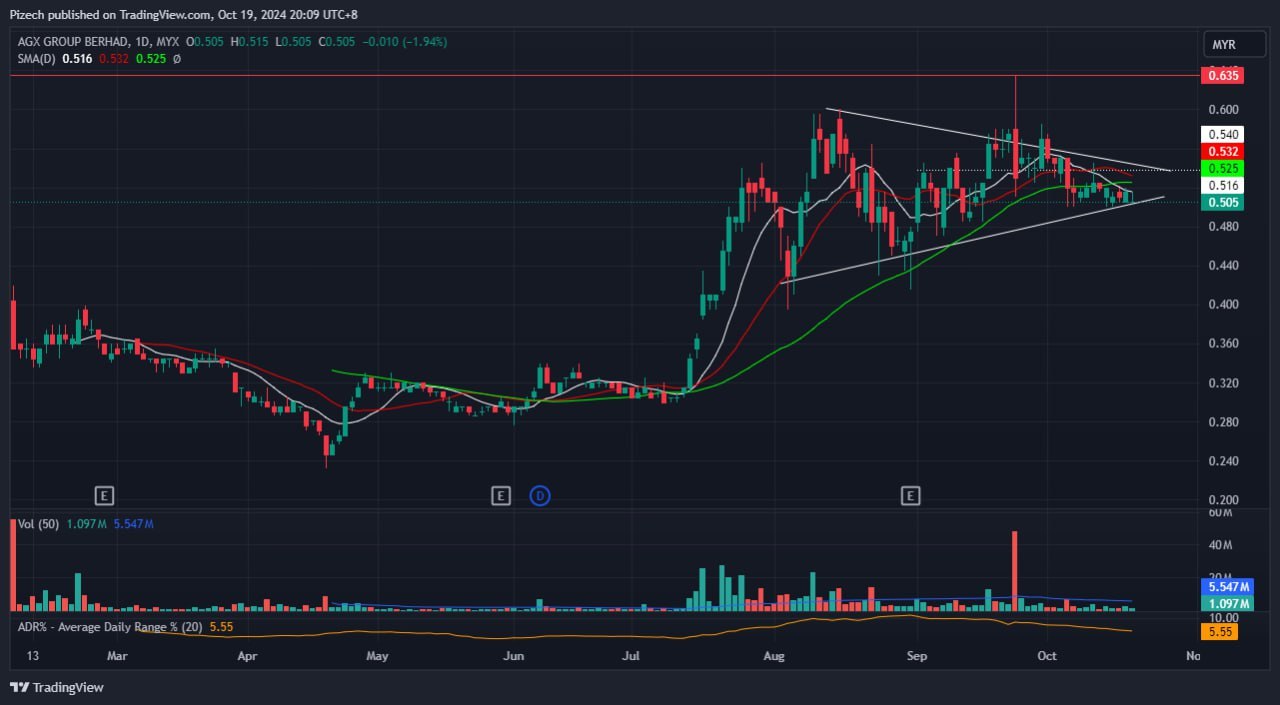Click the SMA(D) indicator legend
The width and height of the screenshot is (1280, 705).
tap(37, 59)
